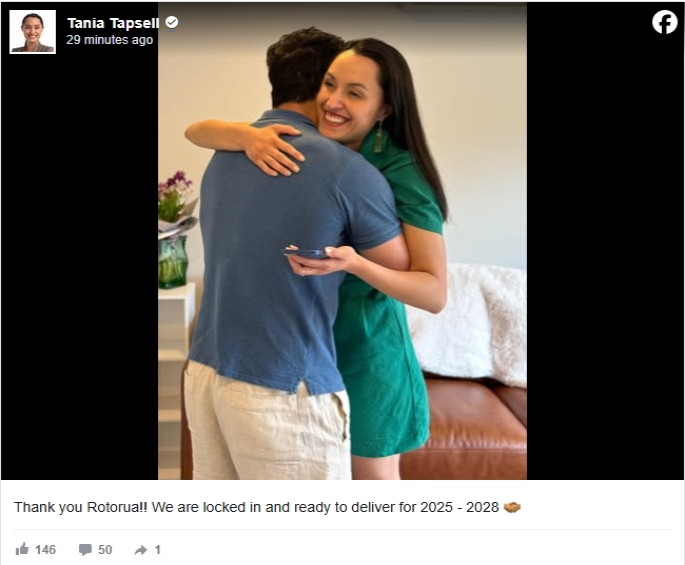This screenshot has width=685, height=565.
Task: Click the blue phone held in the photo
Action: point(306,253)
